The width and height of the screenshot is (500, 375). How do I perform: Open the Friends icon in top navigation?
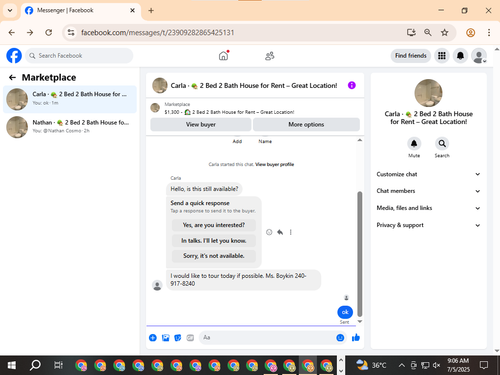coord(269,56)
